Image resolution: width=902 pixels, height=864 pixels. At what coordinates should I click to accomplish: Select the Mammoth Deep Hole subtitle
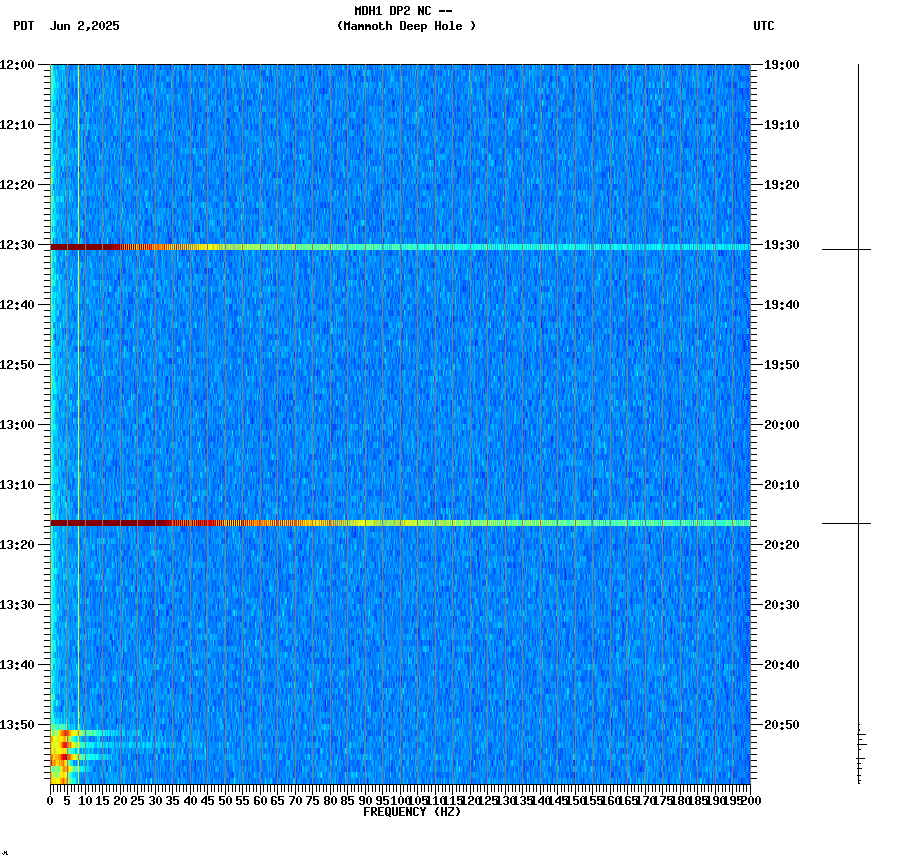(x=406, y=27)
